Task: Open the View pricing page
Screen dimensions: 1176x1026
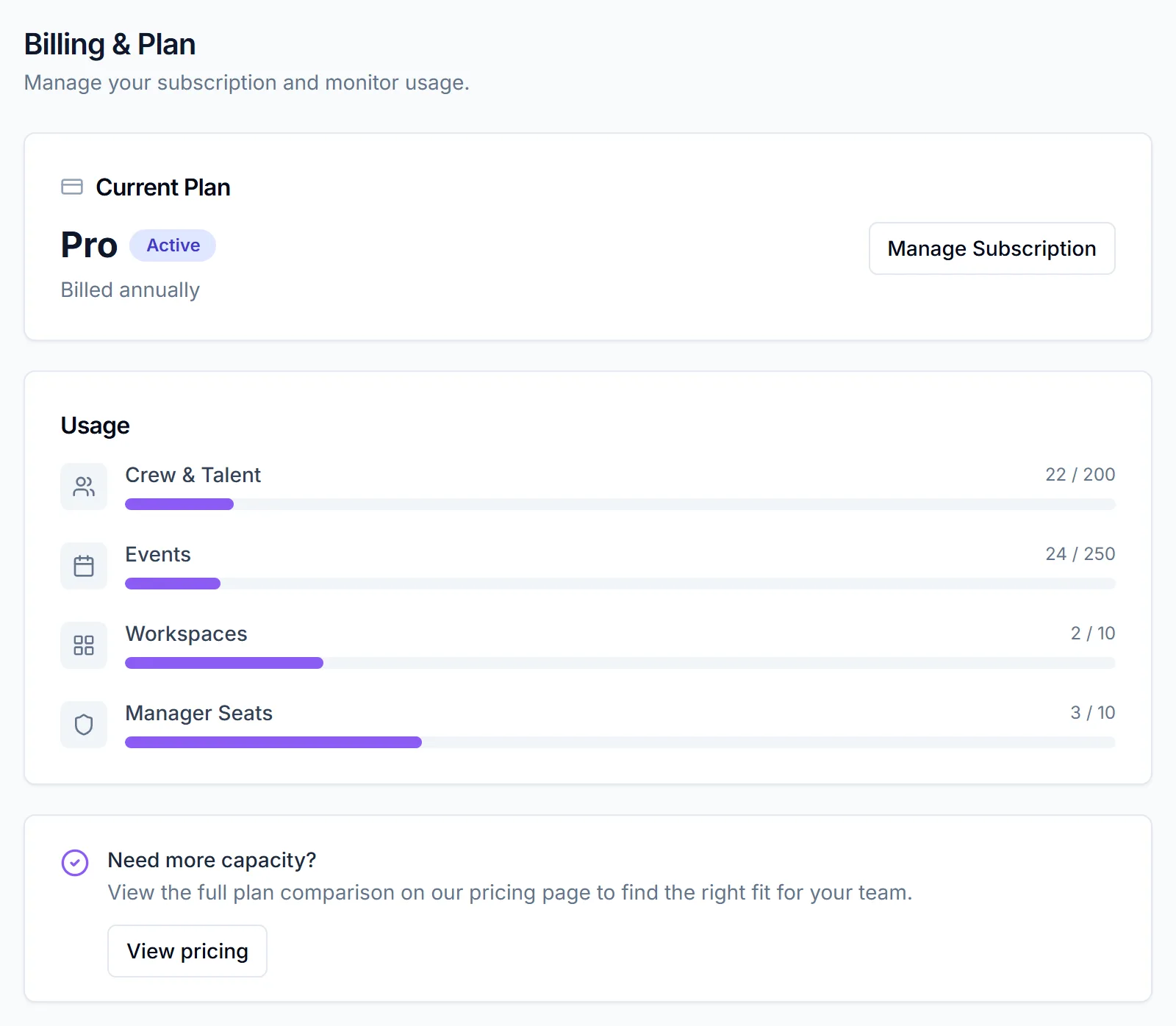Action: (x=187, y=951)
